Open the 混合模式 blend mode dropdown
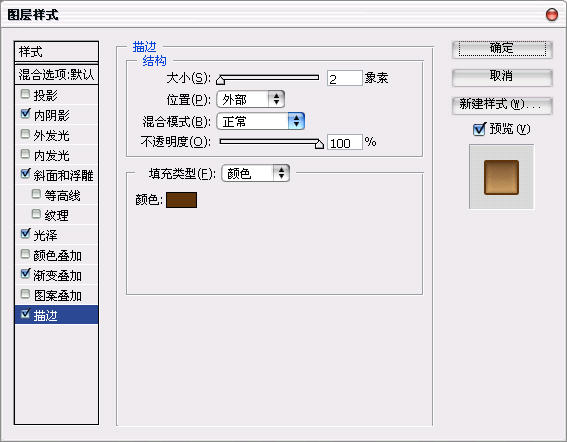 click(260, 121)
